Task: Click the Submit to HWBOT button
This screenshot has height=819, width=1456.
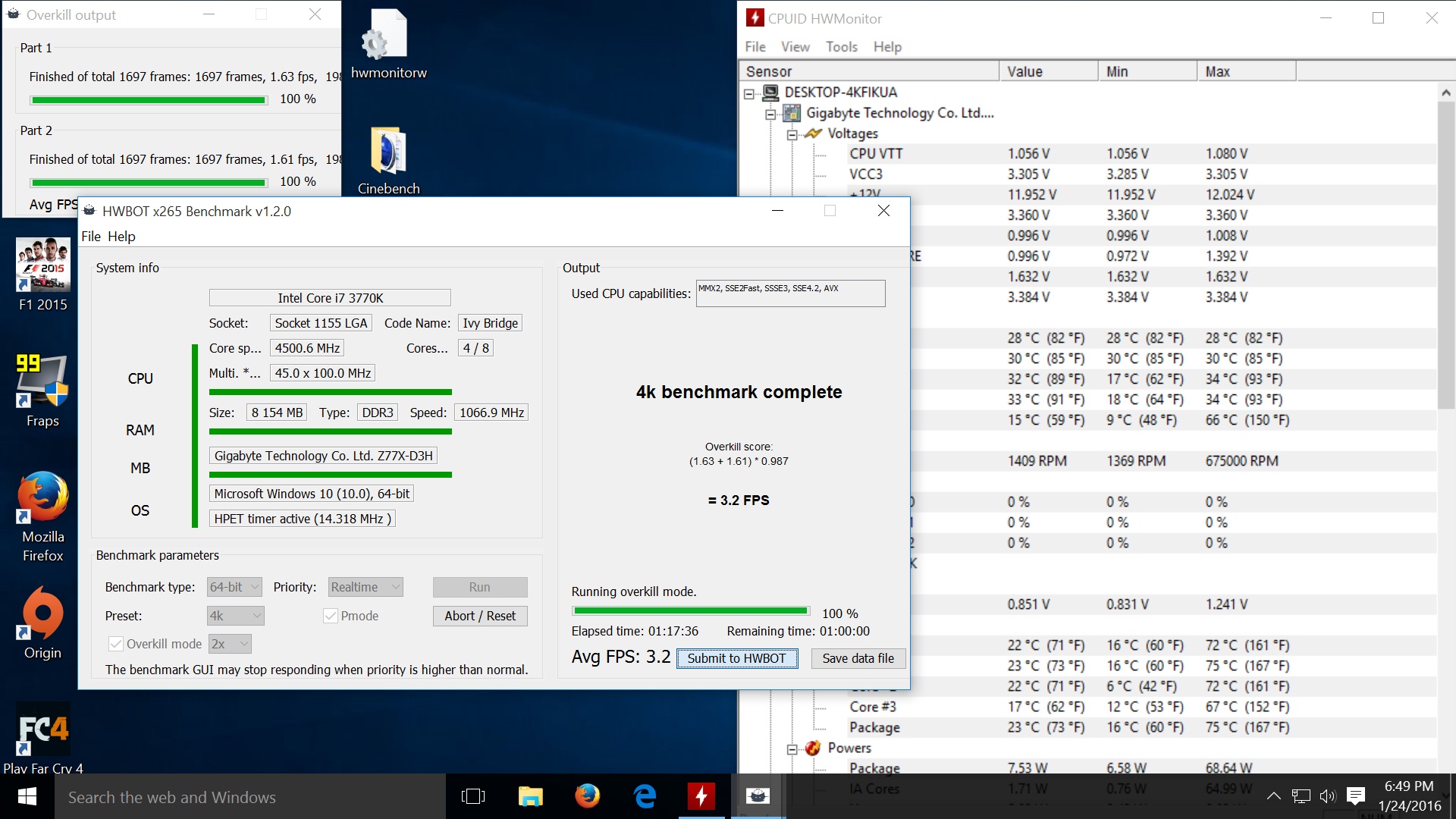Action: [x=737, y=658]
